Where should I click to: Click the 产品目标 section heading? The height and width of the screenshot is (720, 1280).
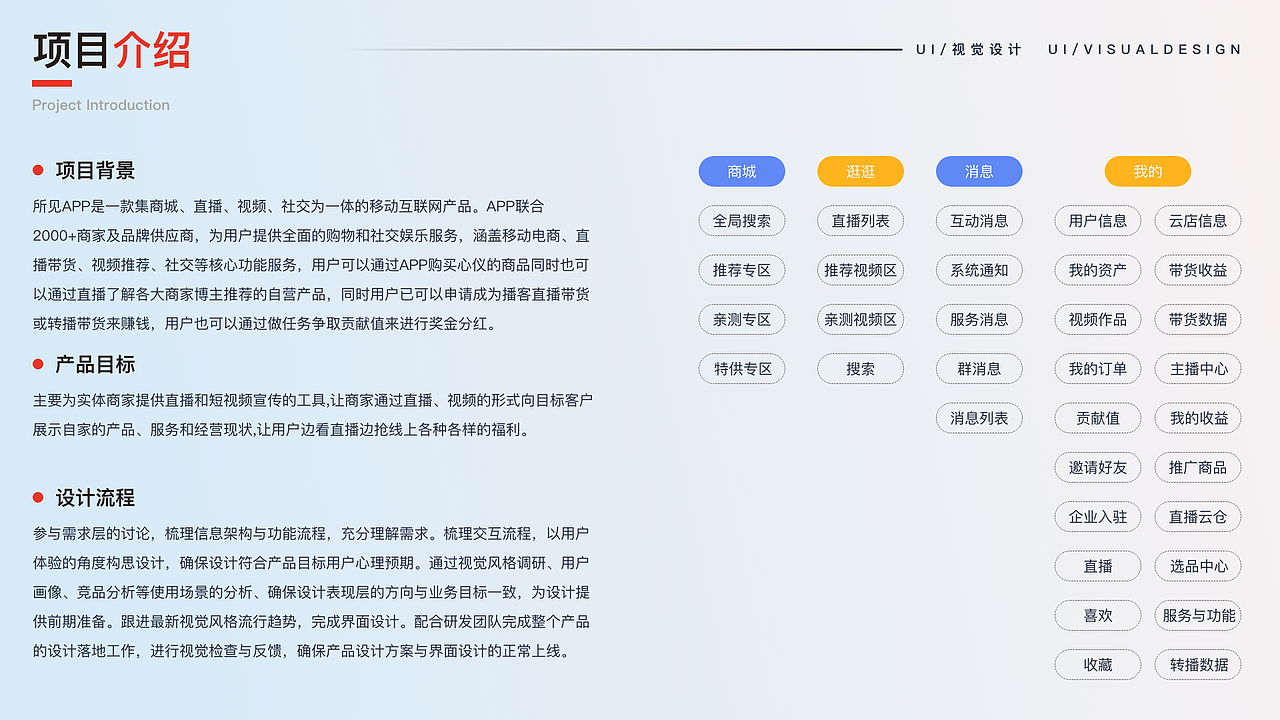tap(95, 365)
